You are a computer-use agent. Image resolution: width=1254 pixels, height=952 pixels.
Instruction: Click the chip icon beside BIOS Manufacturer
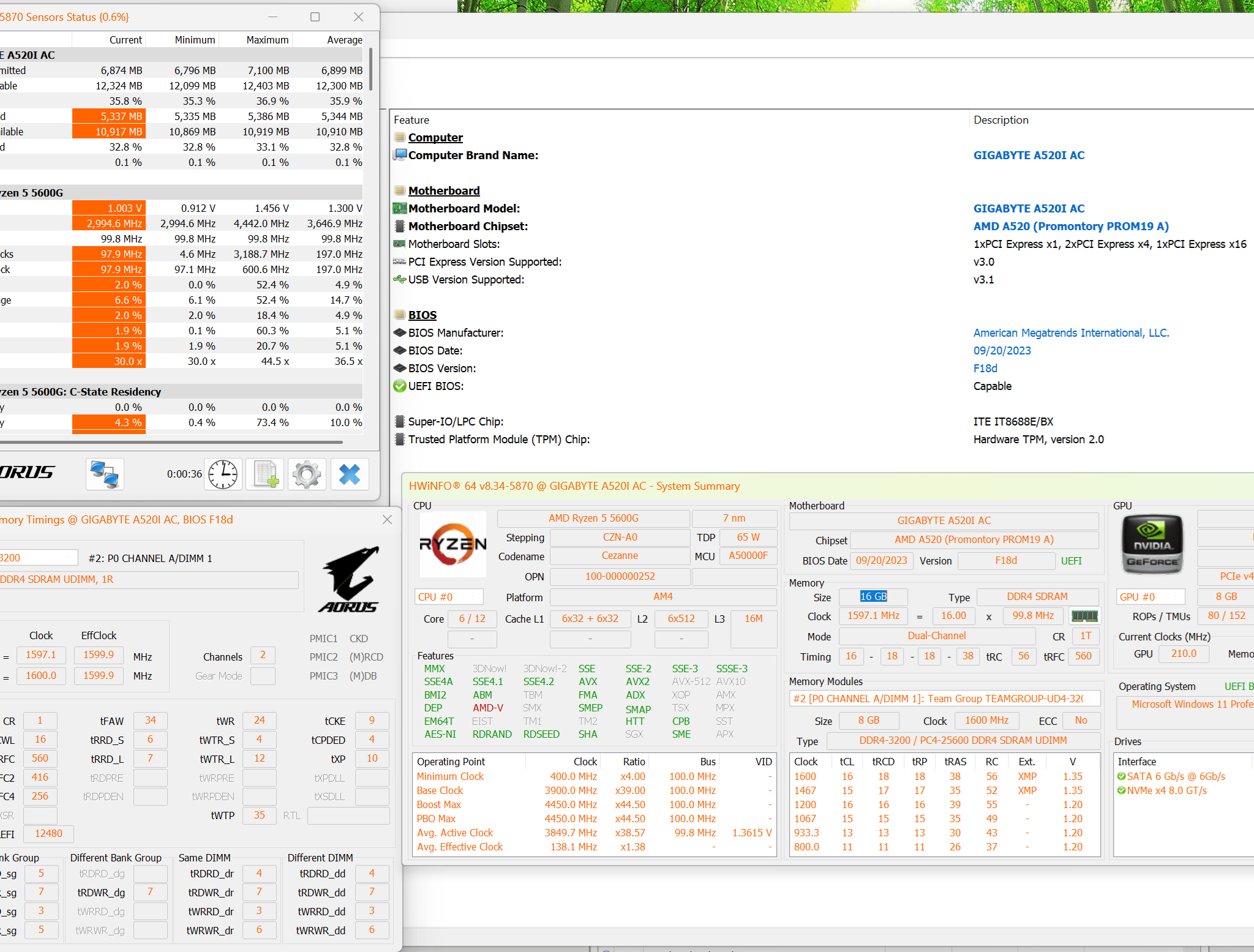[399, 332]
